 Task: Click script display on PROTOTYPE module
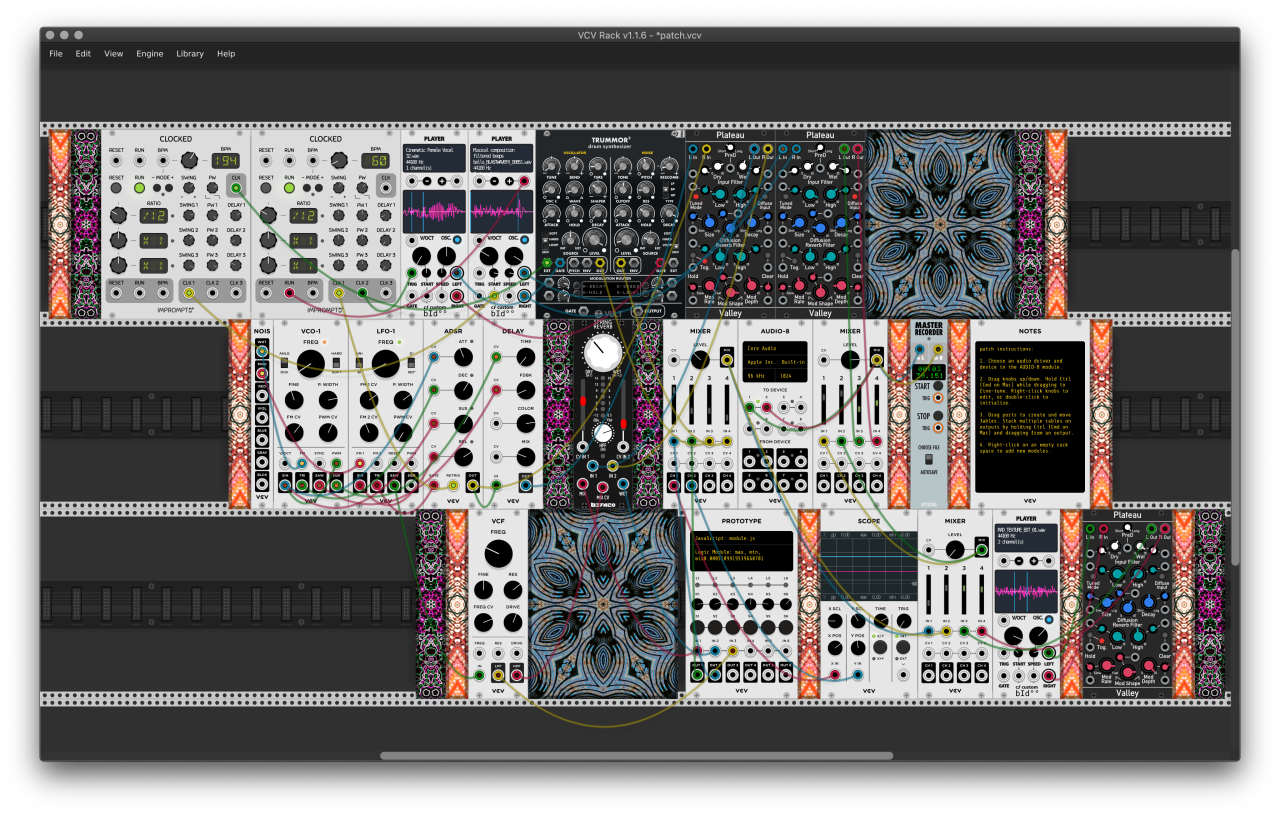(741, 551)
